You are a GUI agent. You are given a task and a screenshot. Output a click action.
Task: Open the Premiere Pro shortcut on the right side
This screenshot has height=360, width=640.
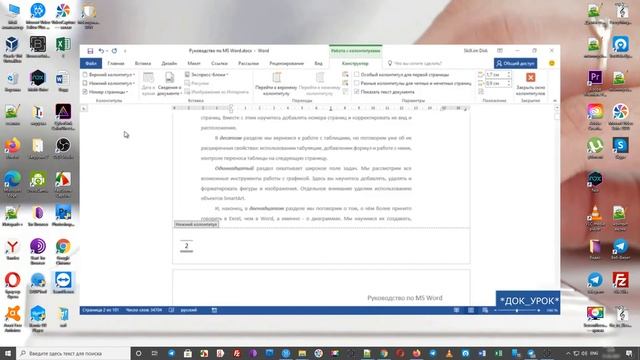tap(595, 81)
